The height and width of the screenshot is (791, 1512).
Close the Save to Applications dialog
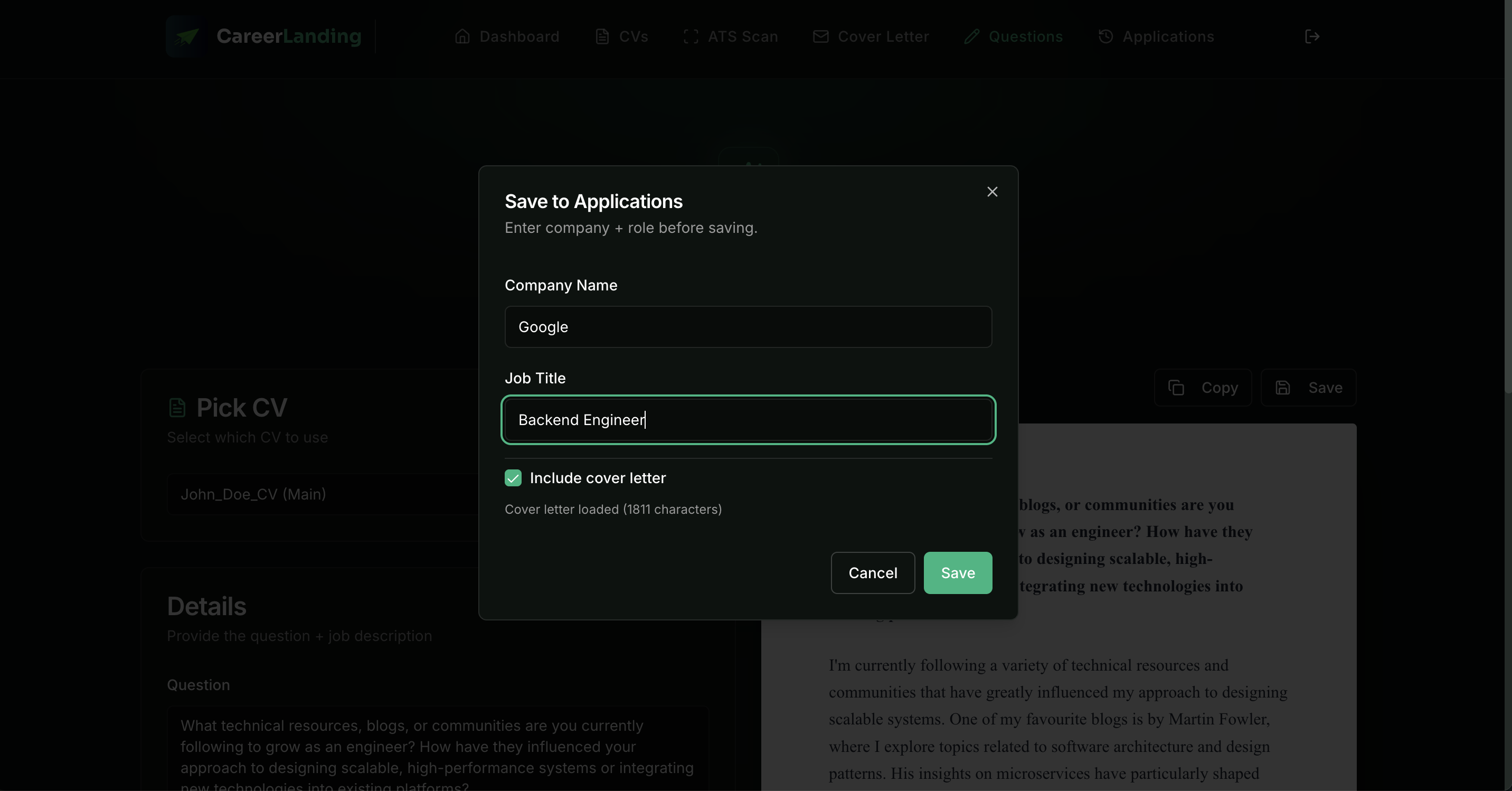(x=992, y=192)
